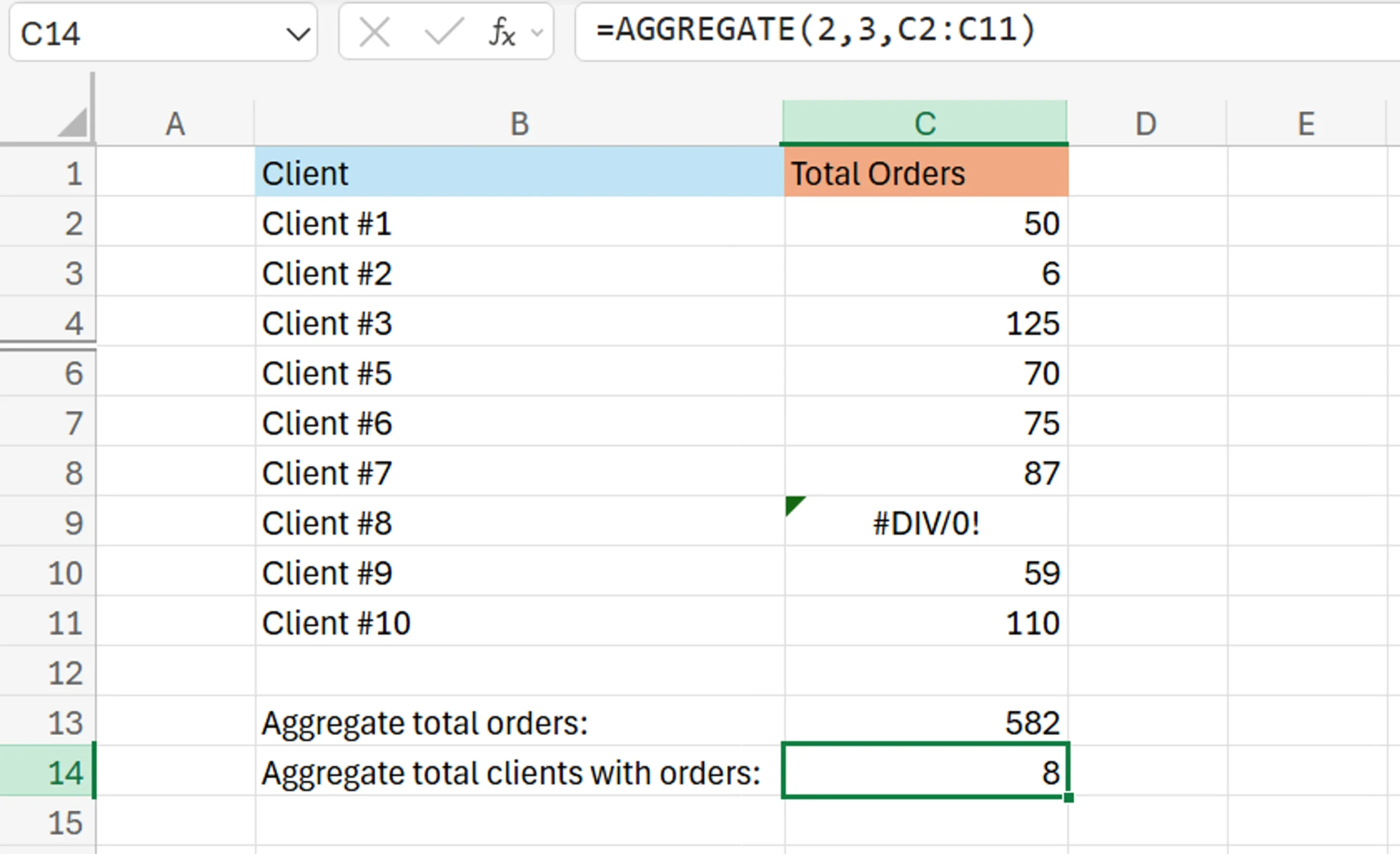Click the Cancel formula X icon
Viewport: 1400px width, 854px height.
coord(375,32)
